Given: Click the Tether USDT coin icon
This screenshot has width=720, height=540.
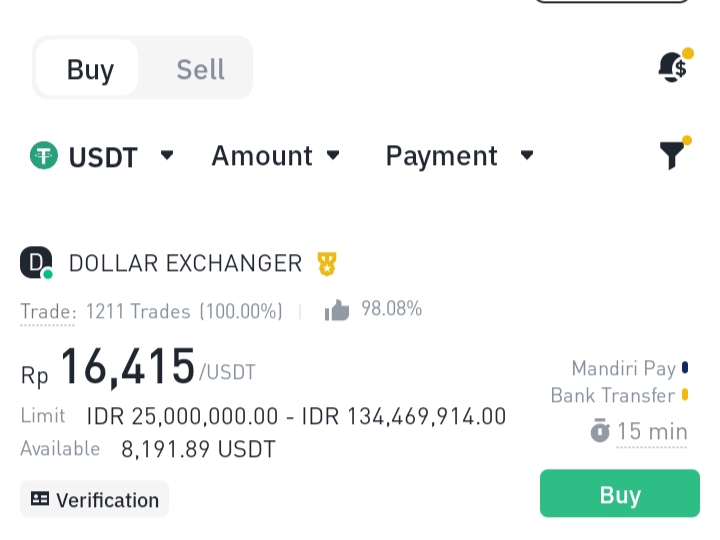Looking at the screenshot, I should coord(43,156).
